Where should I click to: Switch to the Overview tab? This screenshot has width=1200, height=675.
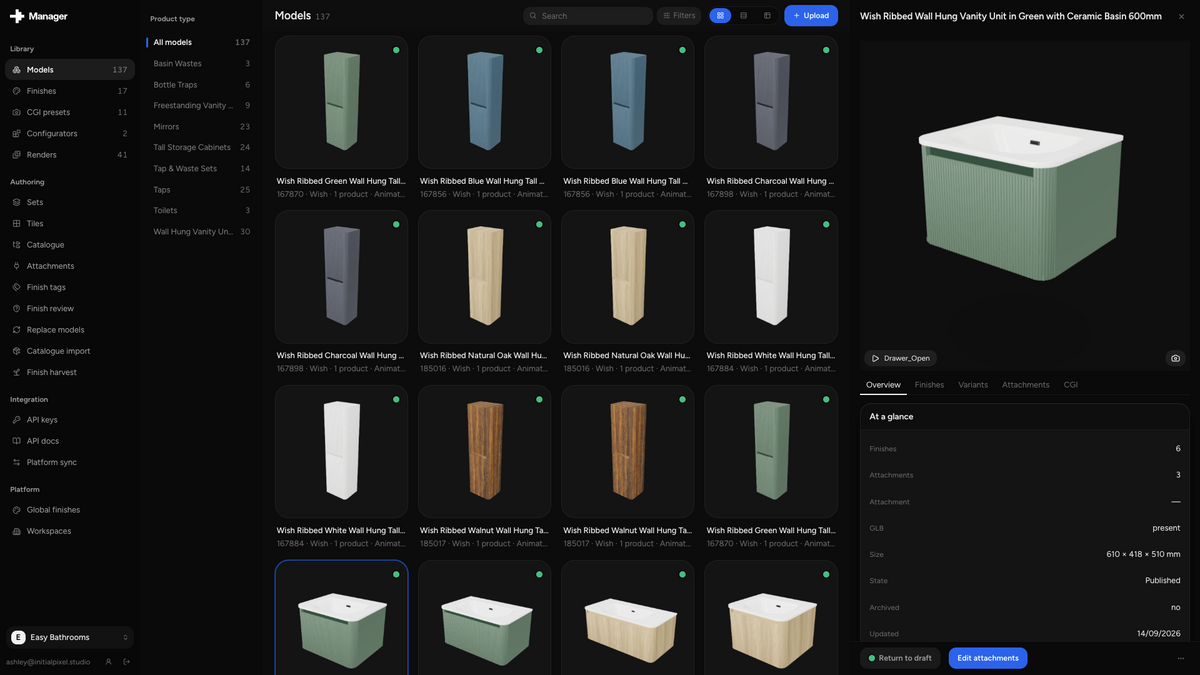click(883, 385)
